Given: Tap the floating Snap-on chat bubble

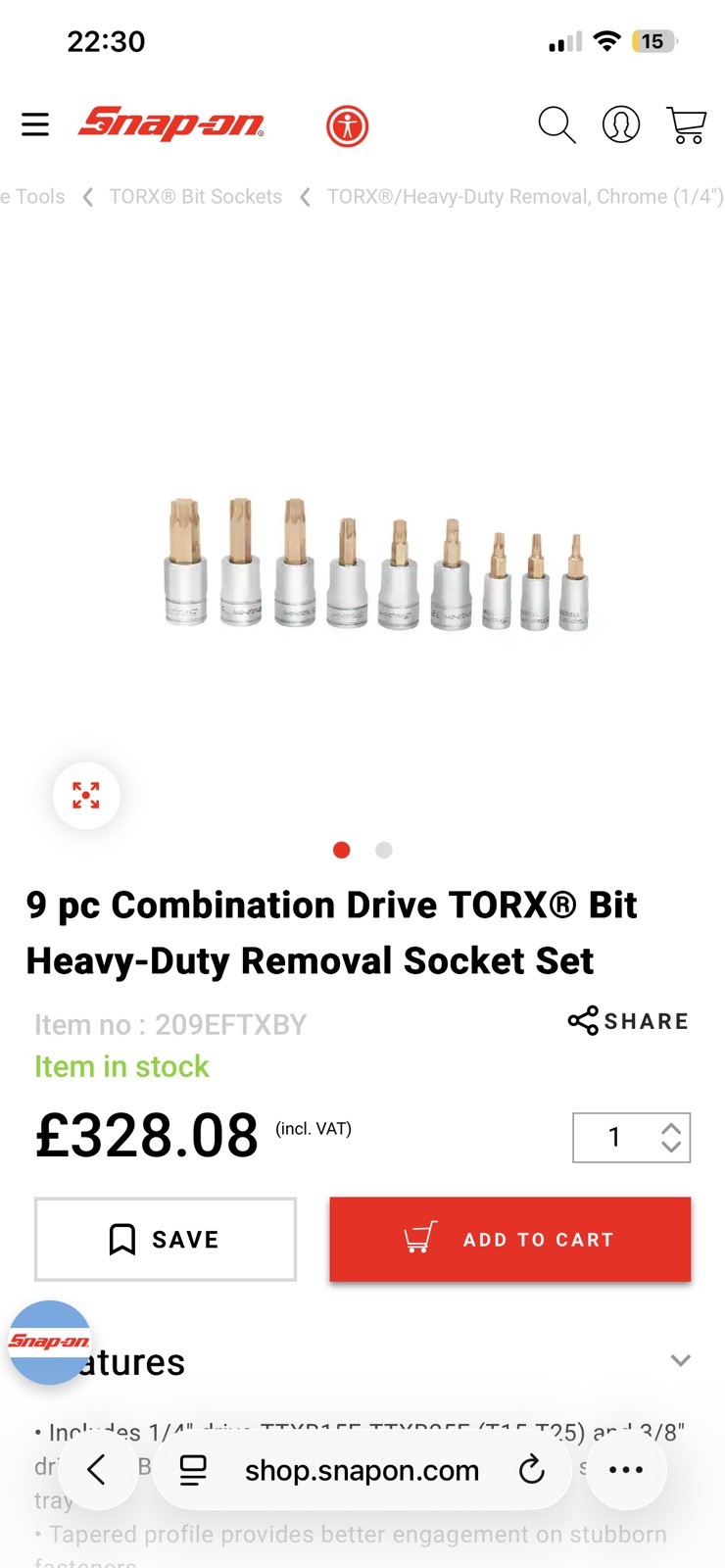Looking at the screenshot, I should (x=50, y=1342).
